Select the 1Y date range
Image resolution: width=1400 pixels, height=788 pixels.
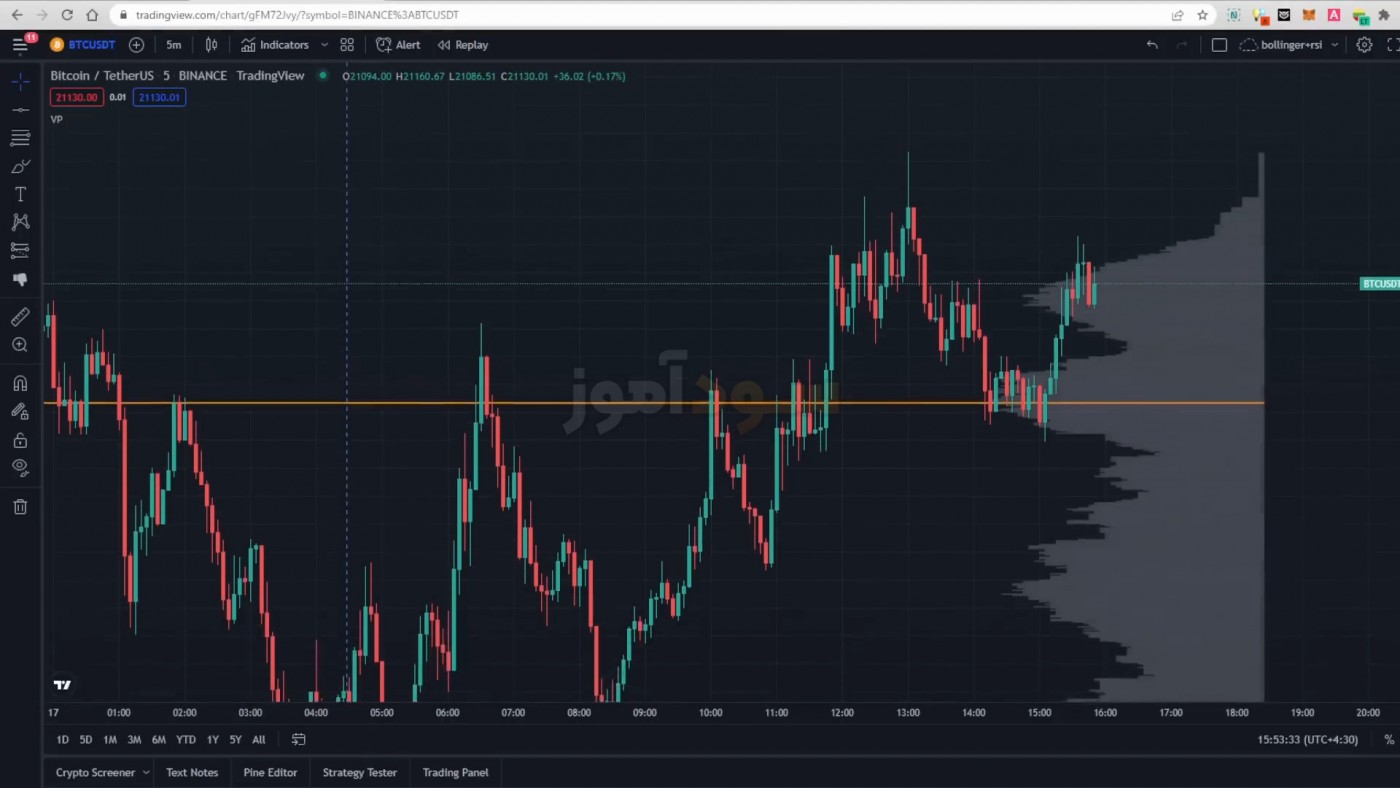click(212, 740)
